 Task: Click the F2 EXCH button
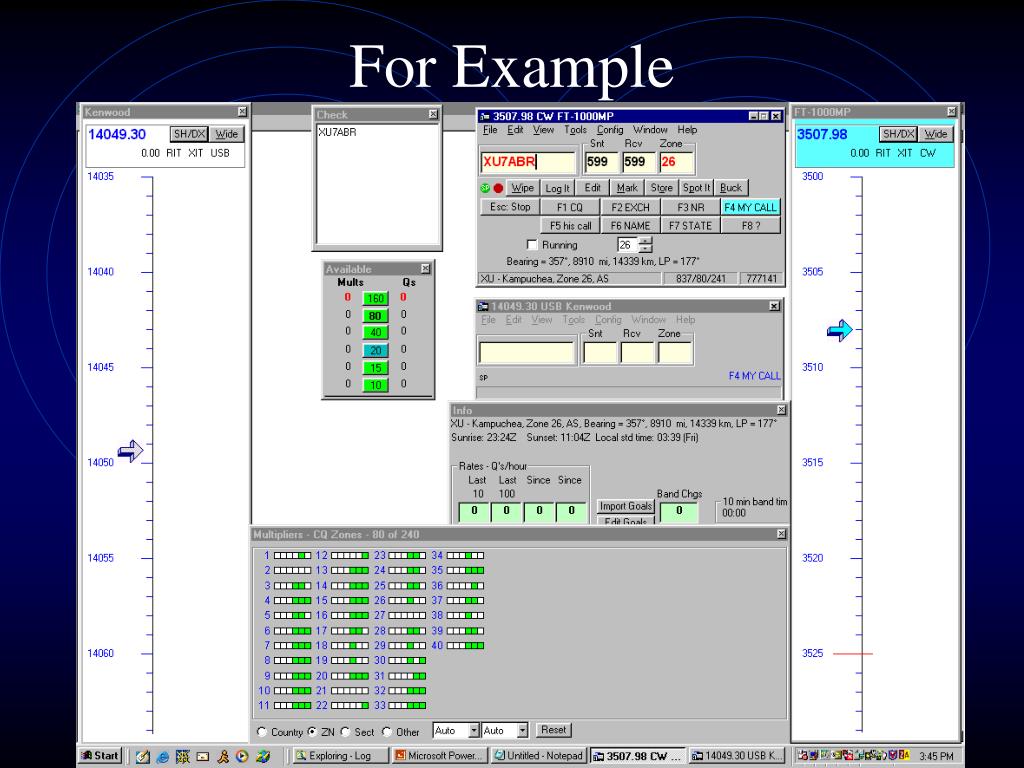[x=630, y=208]
